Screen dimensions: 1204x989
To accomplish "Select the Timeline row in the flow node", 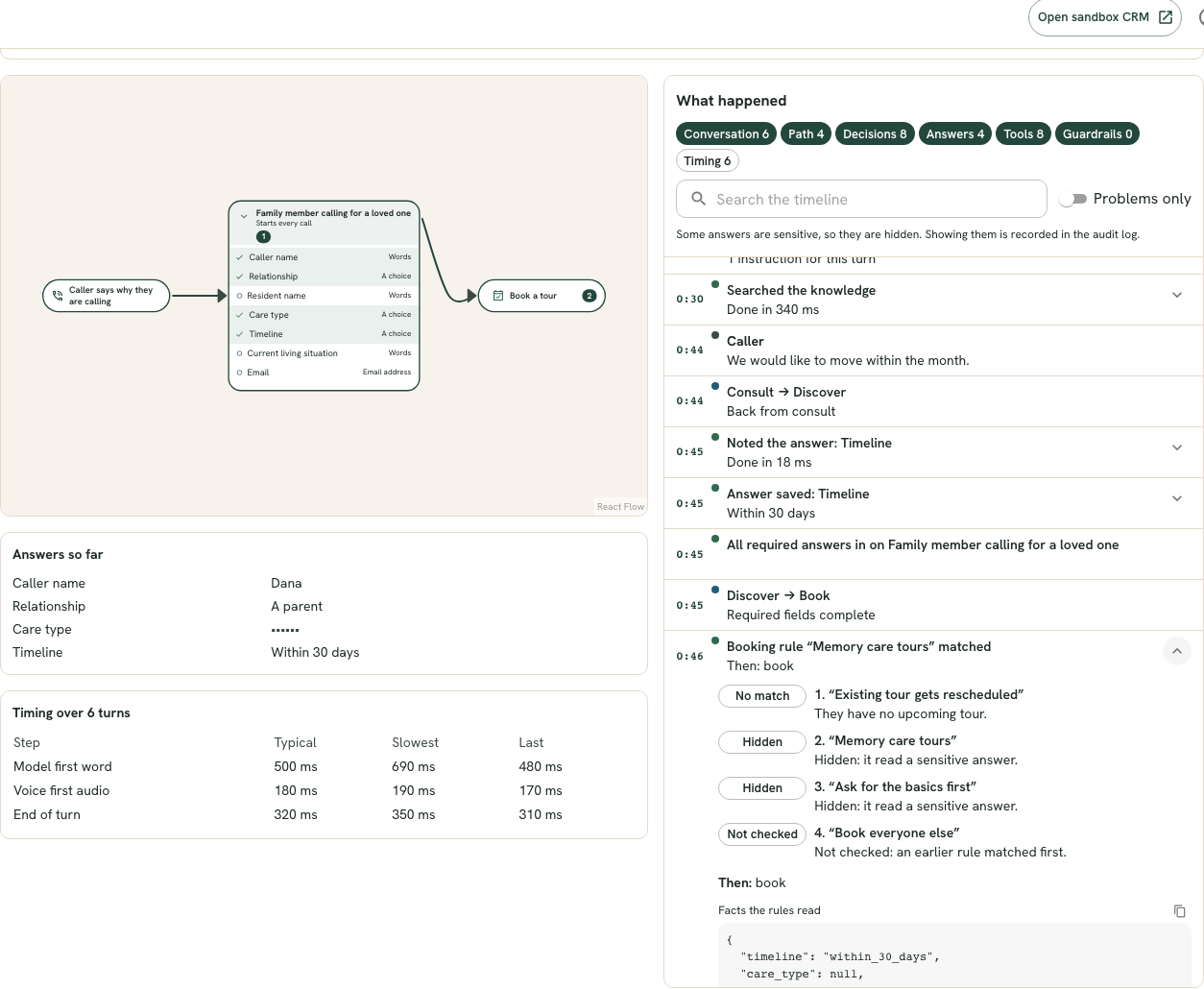I will pyautogui.click(x=325, y=334).
